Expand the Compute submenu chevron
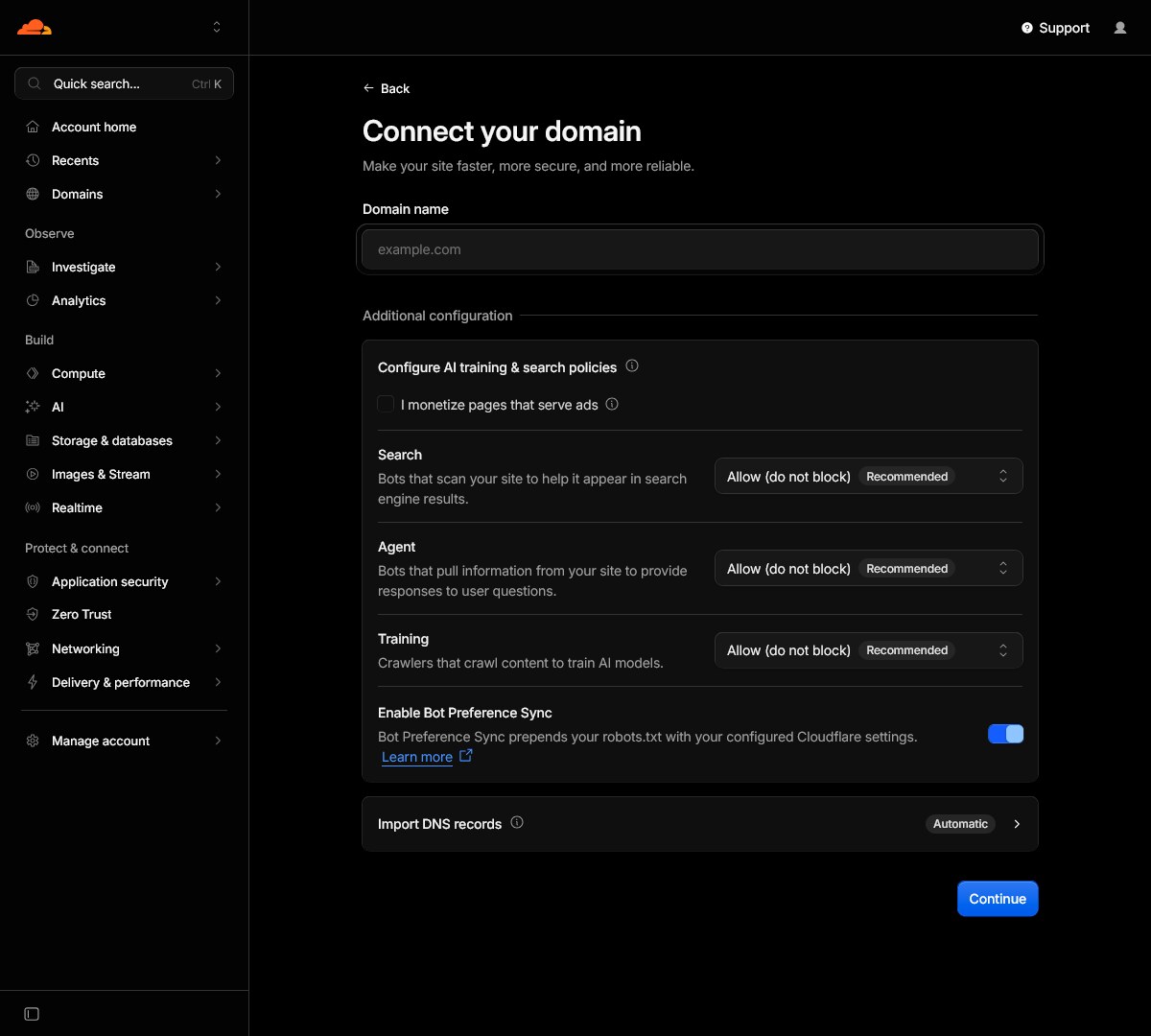 218,373
